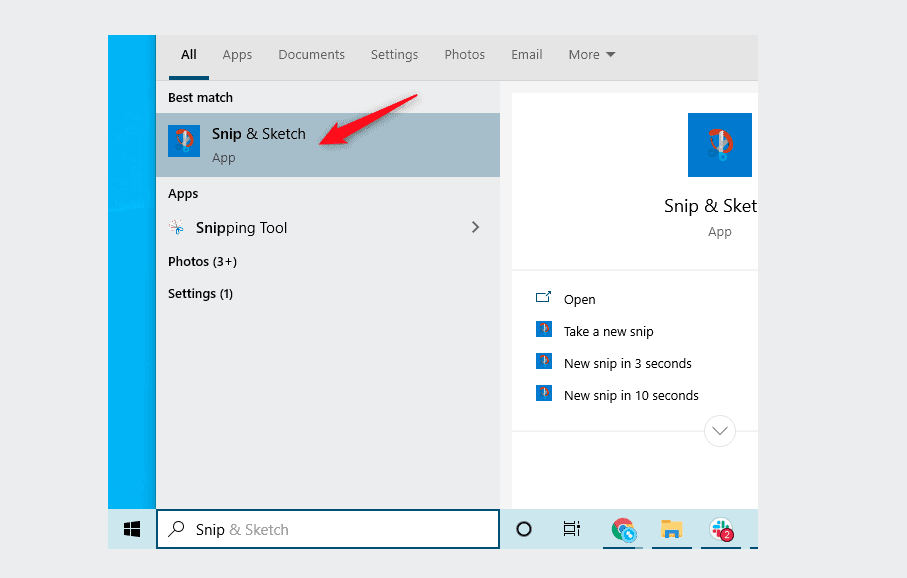Launch Chrome from the taskbar
The width and height of the screenshot is (907, 578).
tap(624, 530)
